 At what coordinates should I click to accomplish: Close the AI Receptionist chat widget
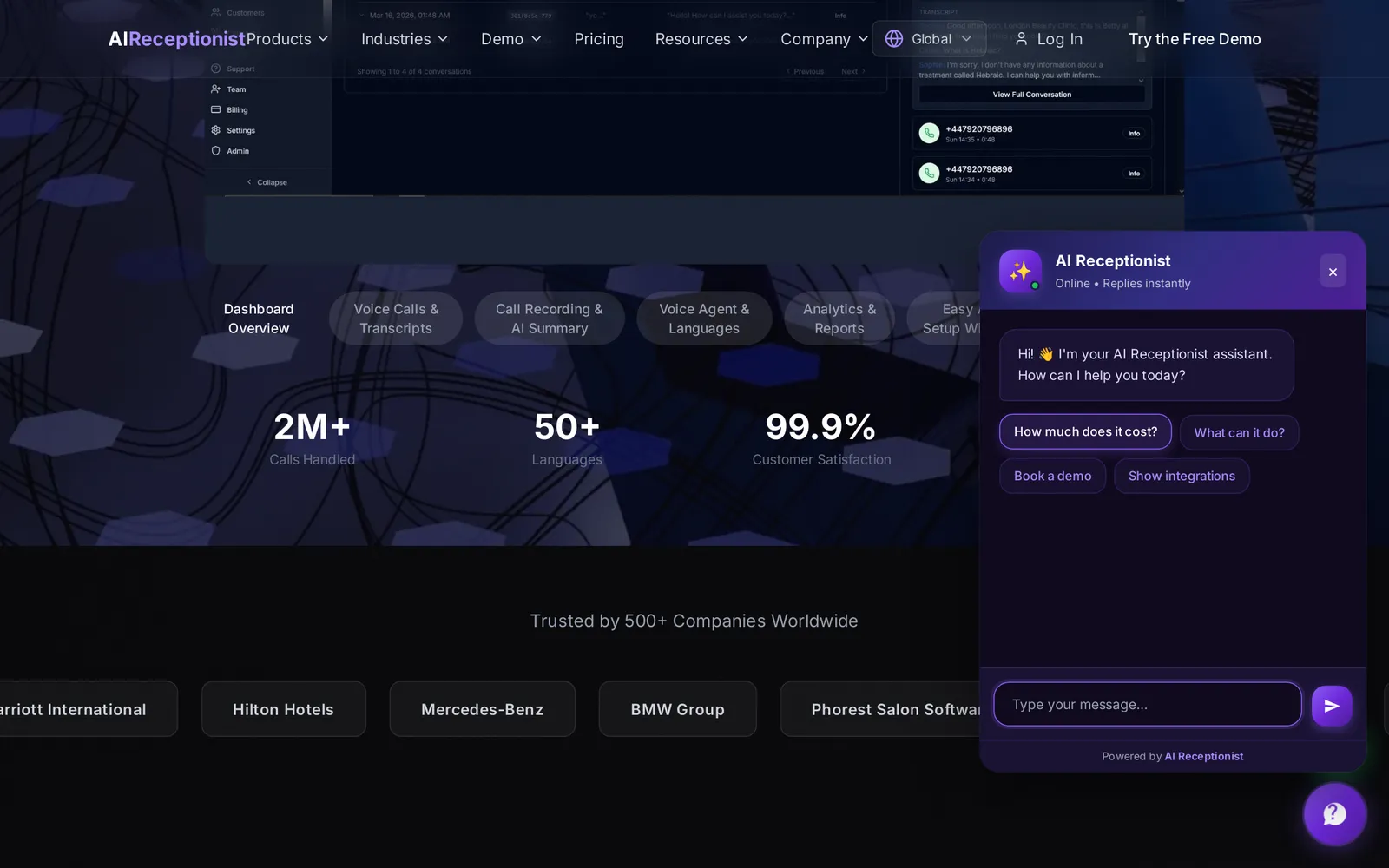pos(1333,272)
